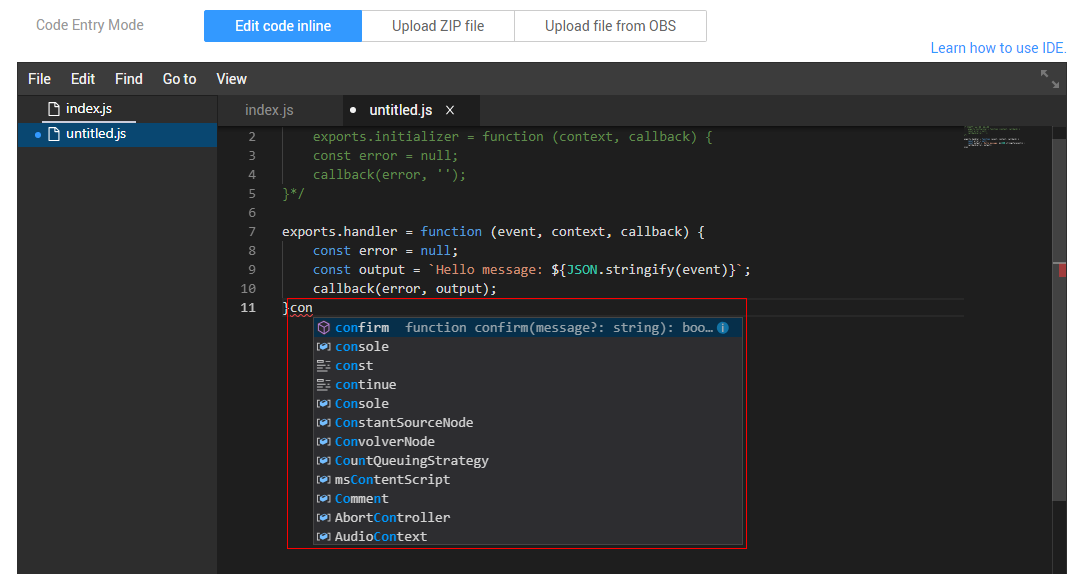Image resolution: width=1078 pixels, height=574 pixels.
Task: Click variable icon beside CountQueuingStrategy
Action: point(323,461)
